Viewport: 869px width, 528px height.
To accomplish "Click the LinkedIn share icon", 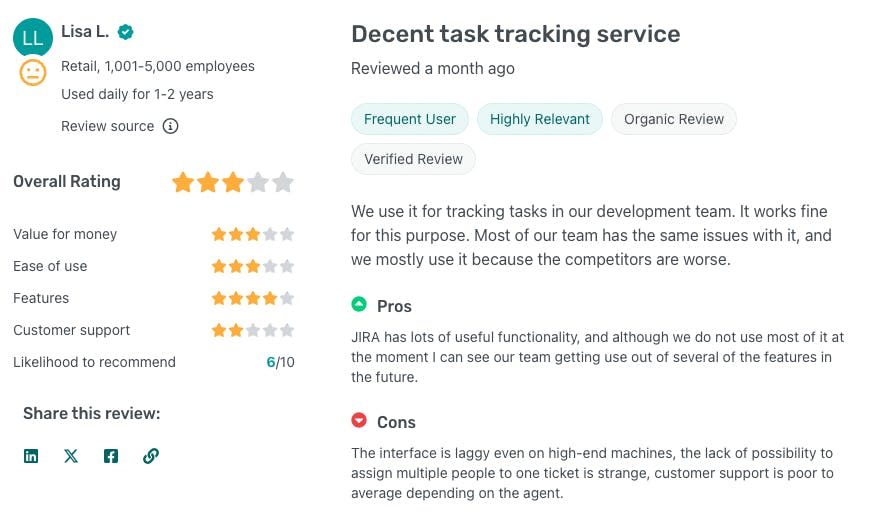I will click(x=31, y=456).
